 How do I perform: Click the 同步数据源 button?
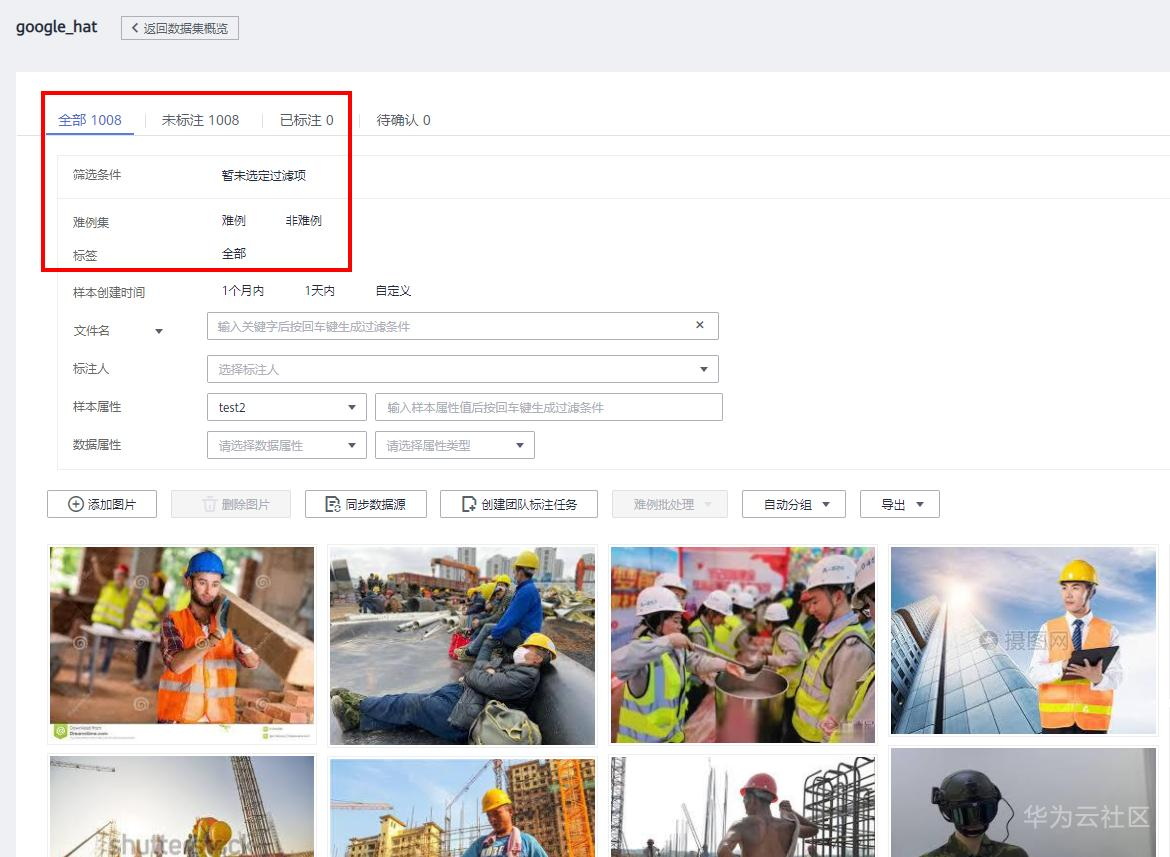(366, 504)
